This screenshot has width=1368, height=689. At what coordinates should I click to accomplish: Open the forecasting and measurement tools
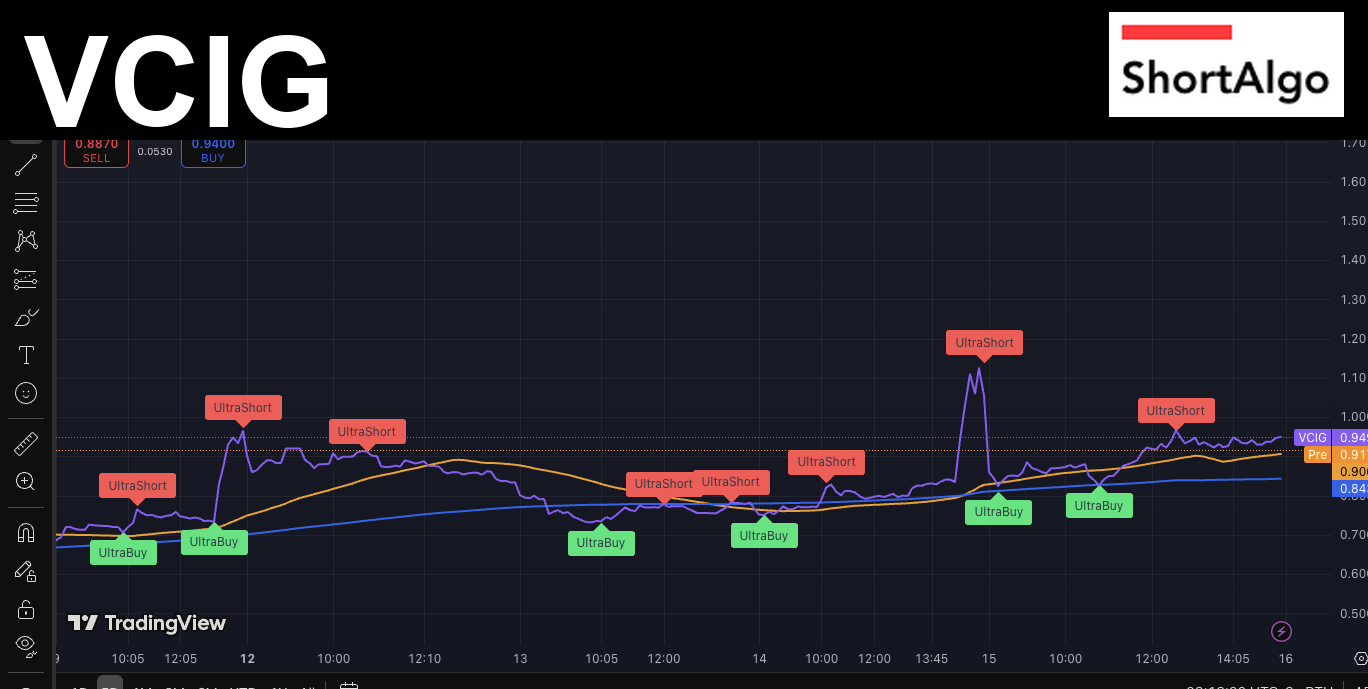[x=26, y=279]
